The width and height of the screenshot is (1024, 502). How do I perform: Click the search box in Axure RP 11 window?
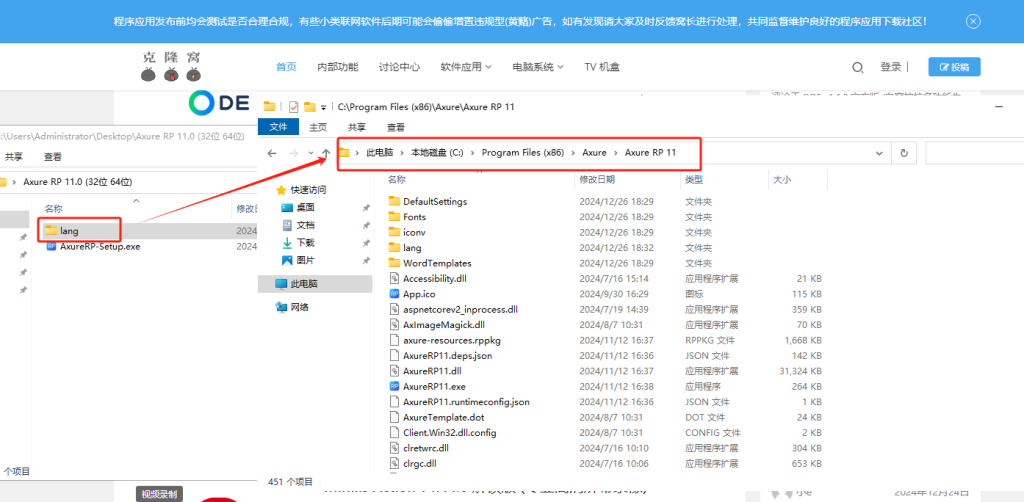coord(973,153)
